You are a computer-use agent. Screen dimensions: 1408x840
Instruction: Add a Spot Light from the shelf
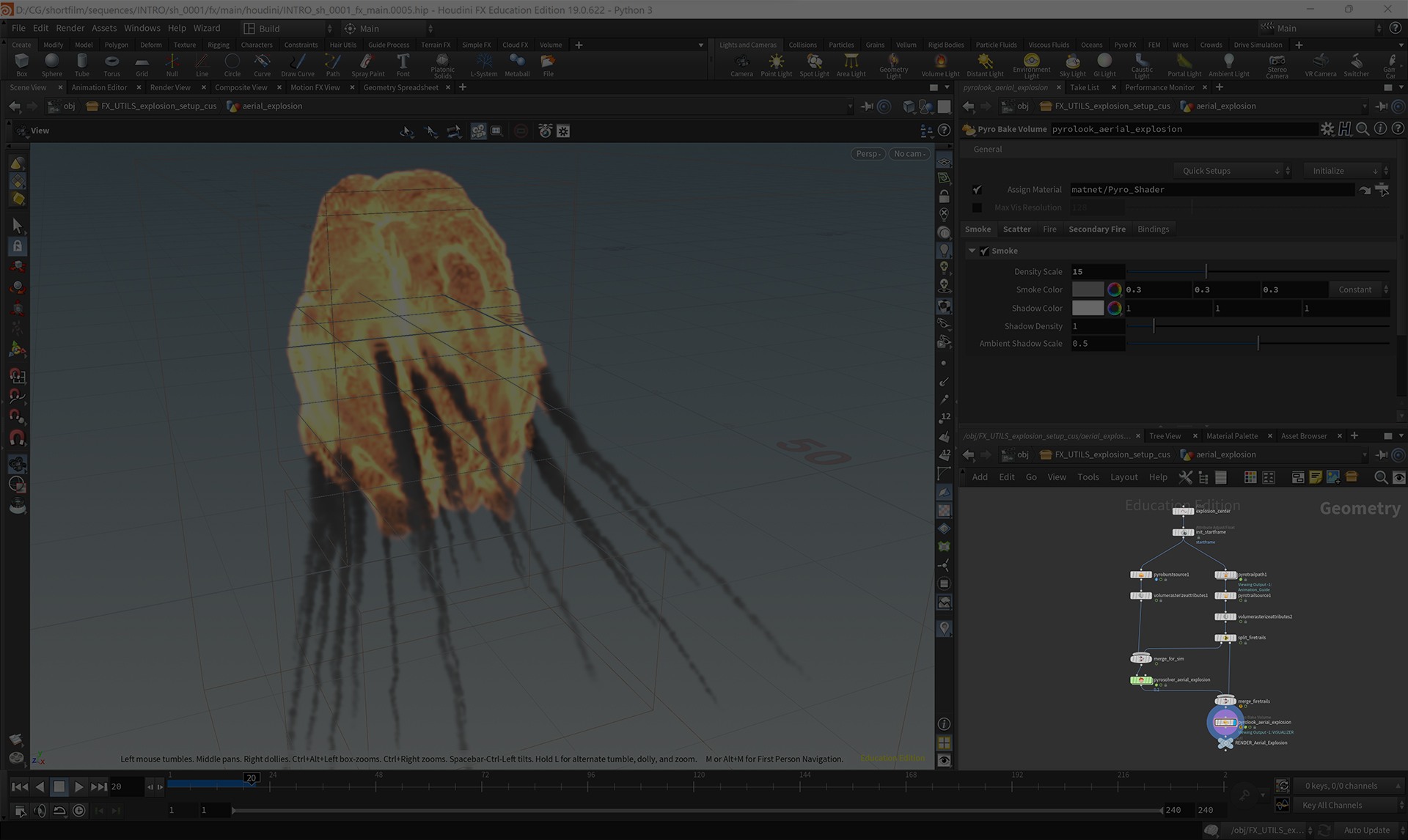click(x=814, y=65)
